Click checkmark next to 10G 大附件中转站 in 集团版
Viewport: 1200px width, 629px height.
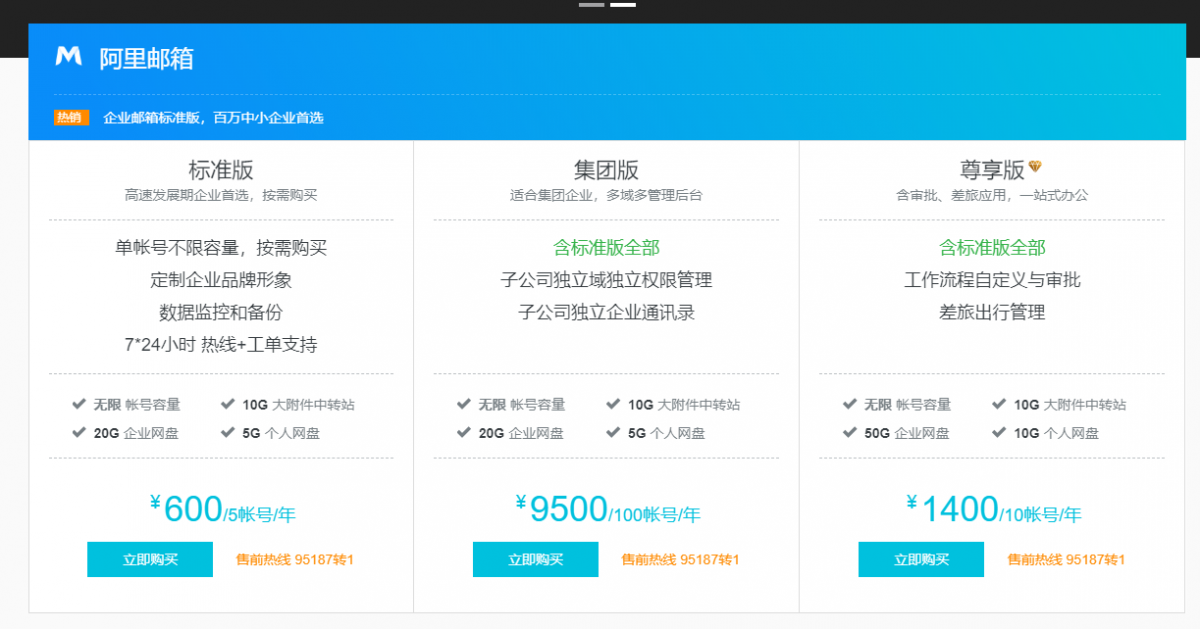(x=613, y=404)
